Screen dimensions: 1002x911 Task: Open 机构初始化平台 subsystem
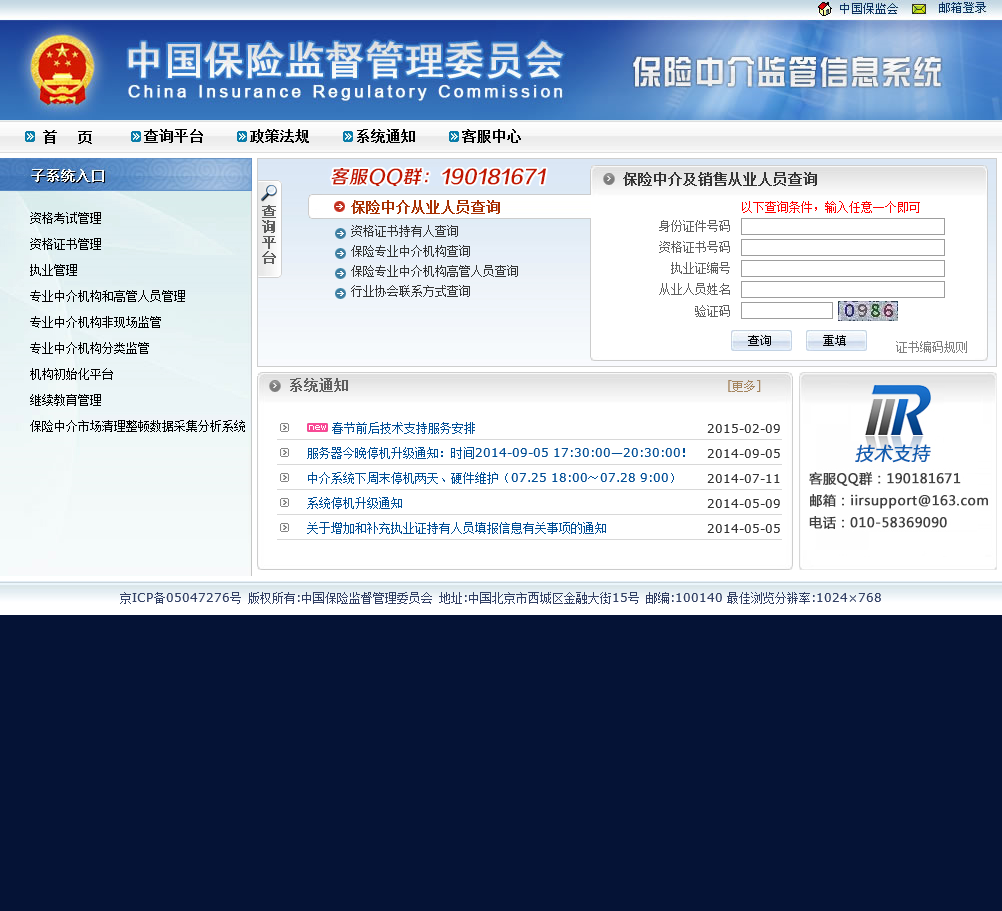(72, 374)
